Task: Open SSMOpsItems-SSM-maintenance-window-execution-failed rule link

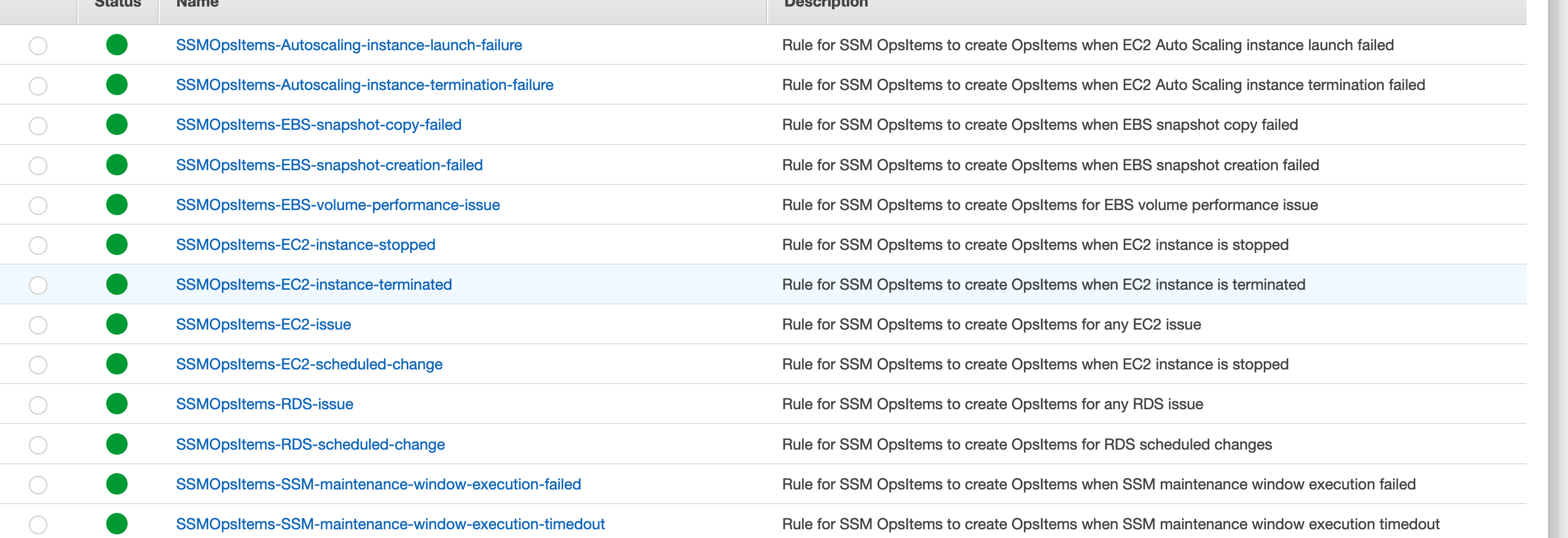Action: [378, 485]
